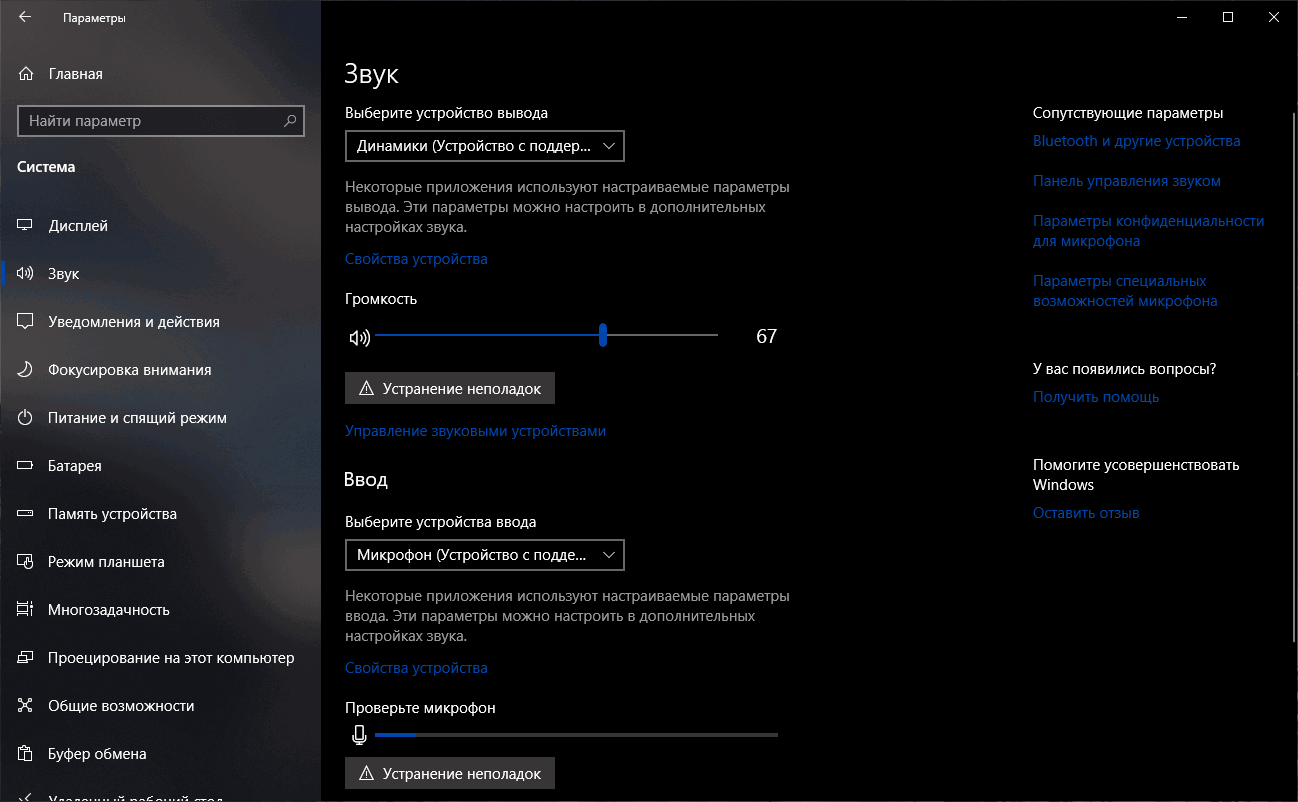The height and width of the screenshot is (802, 1298).
Task: Click the Устранение неполадок button under volume
Action: 449,388
